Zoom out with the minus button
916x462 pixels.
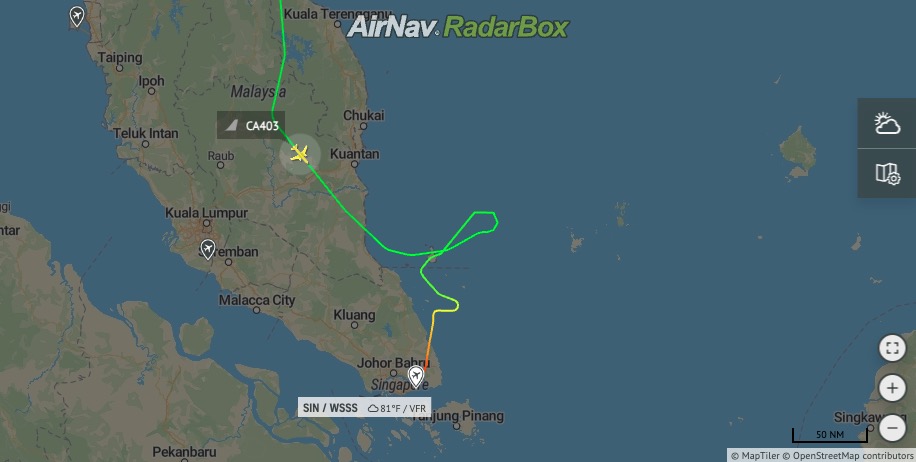point(892,428)
